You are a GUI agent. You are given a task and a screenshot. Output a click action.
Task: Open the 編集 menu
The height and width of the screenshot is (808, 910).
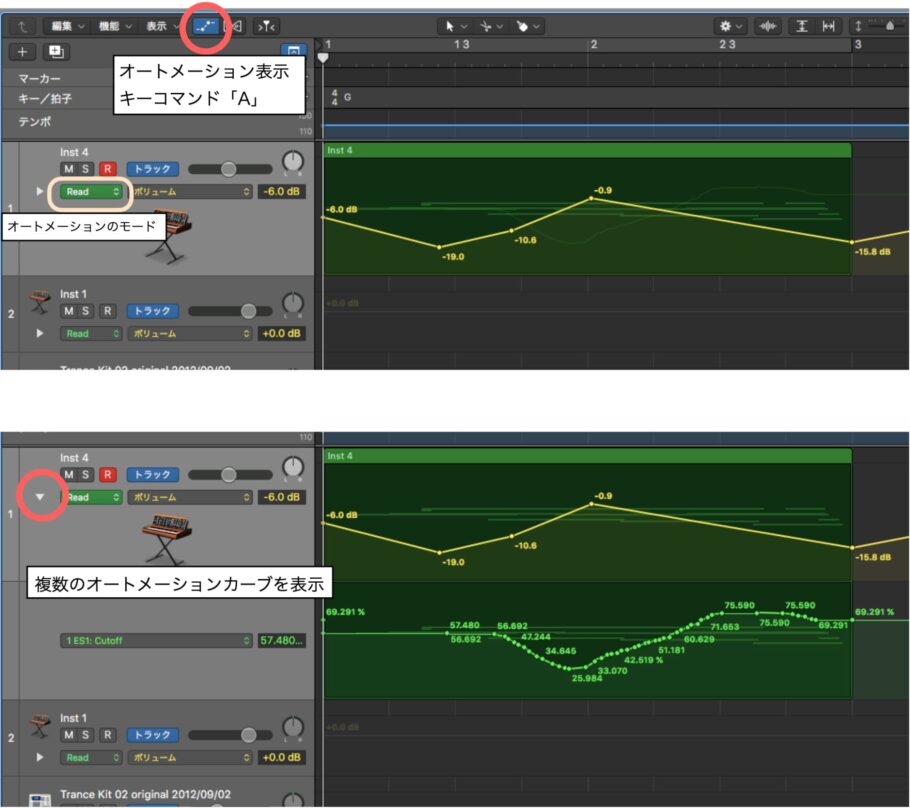63,25
